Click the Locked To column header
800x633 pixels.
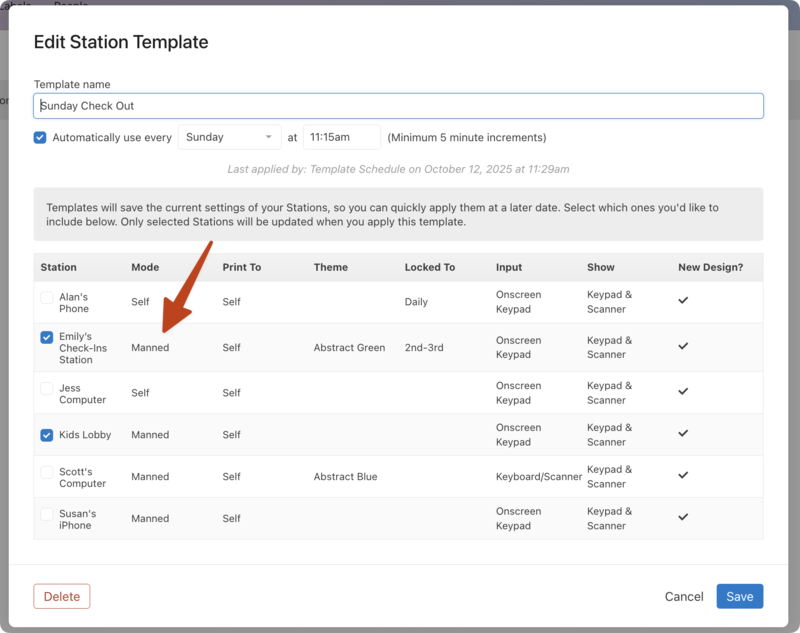430,267
